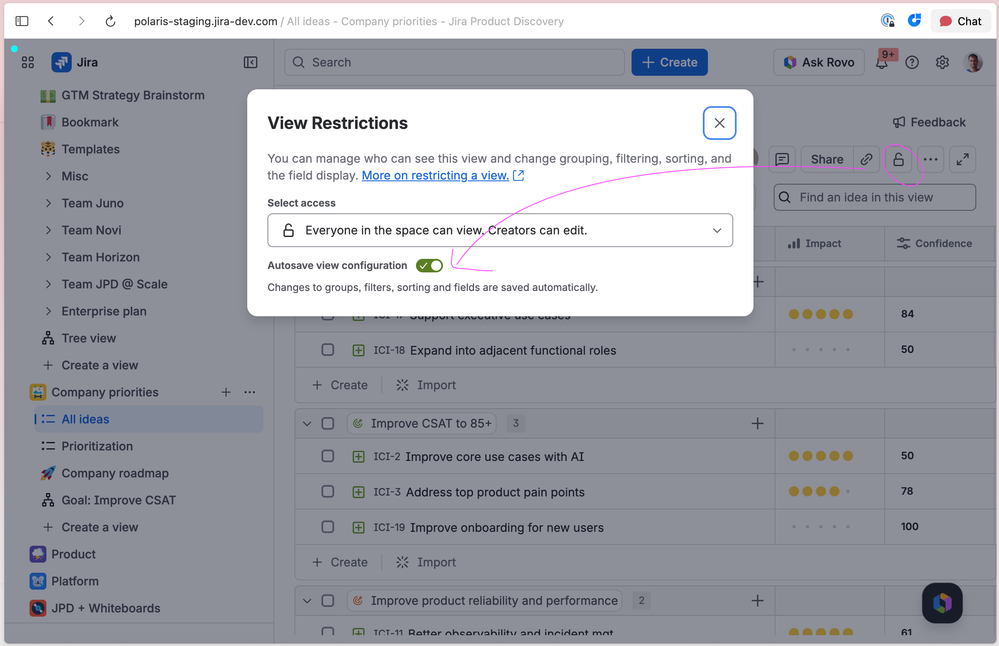Viewport: 999px width, 646px height.
Task: Set ICI-18 impact rating dots
Action: pyautogui.click(x=821, y=350)
